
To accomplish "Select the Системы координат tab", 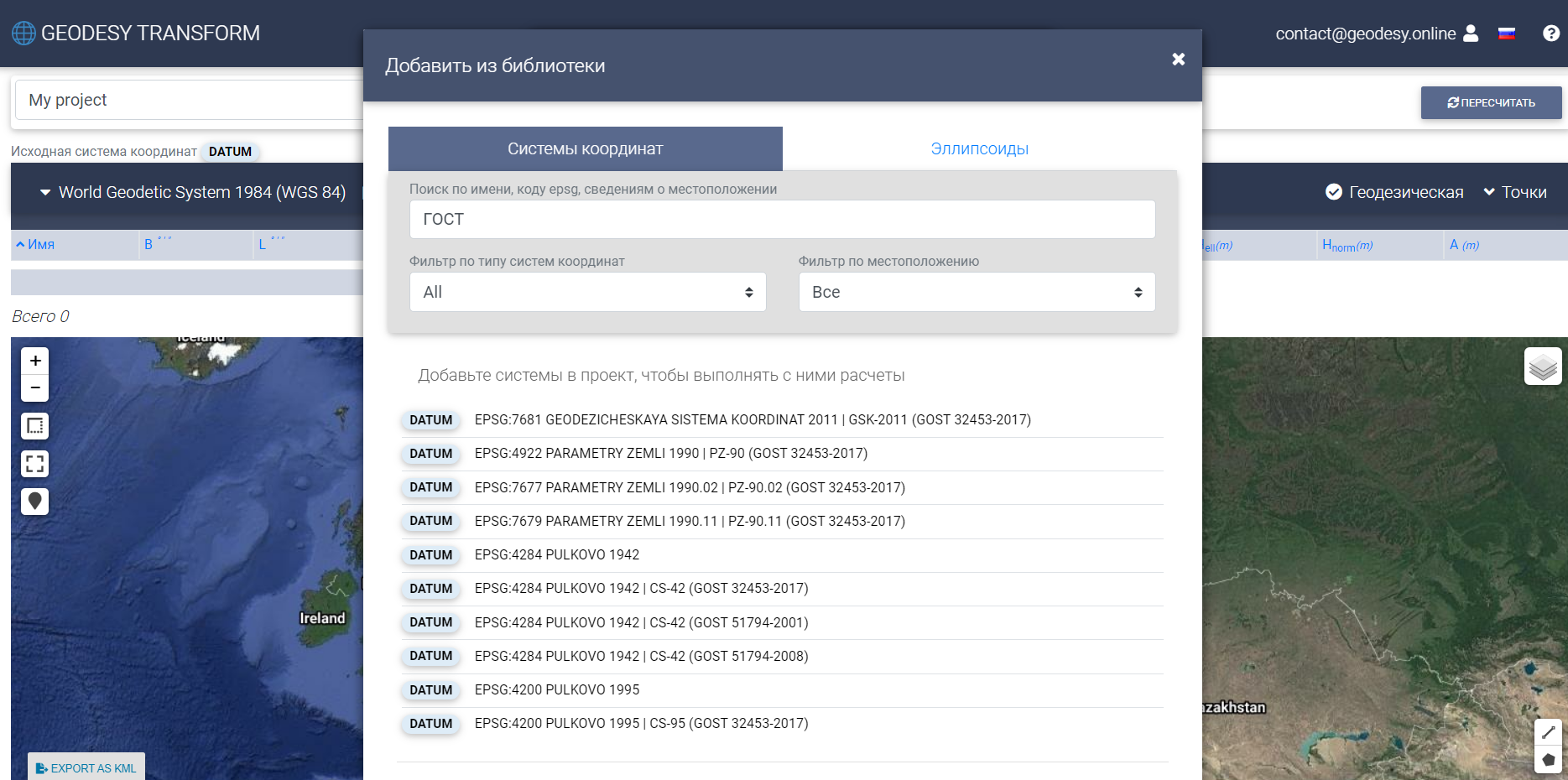I will 585,149.
